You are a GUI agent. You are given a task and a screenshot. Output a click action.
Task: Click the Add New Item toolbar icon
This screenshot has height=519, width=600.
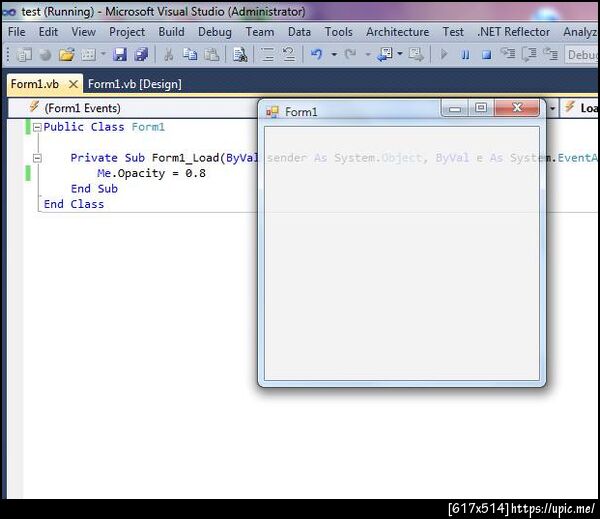pyautogui.click(x=88, y=55)
